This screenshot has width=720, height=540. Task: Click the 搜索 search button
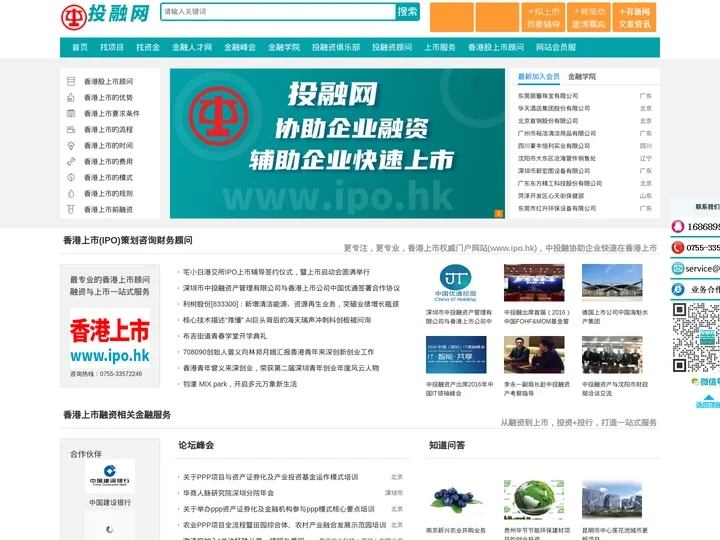tap(407, 12)
